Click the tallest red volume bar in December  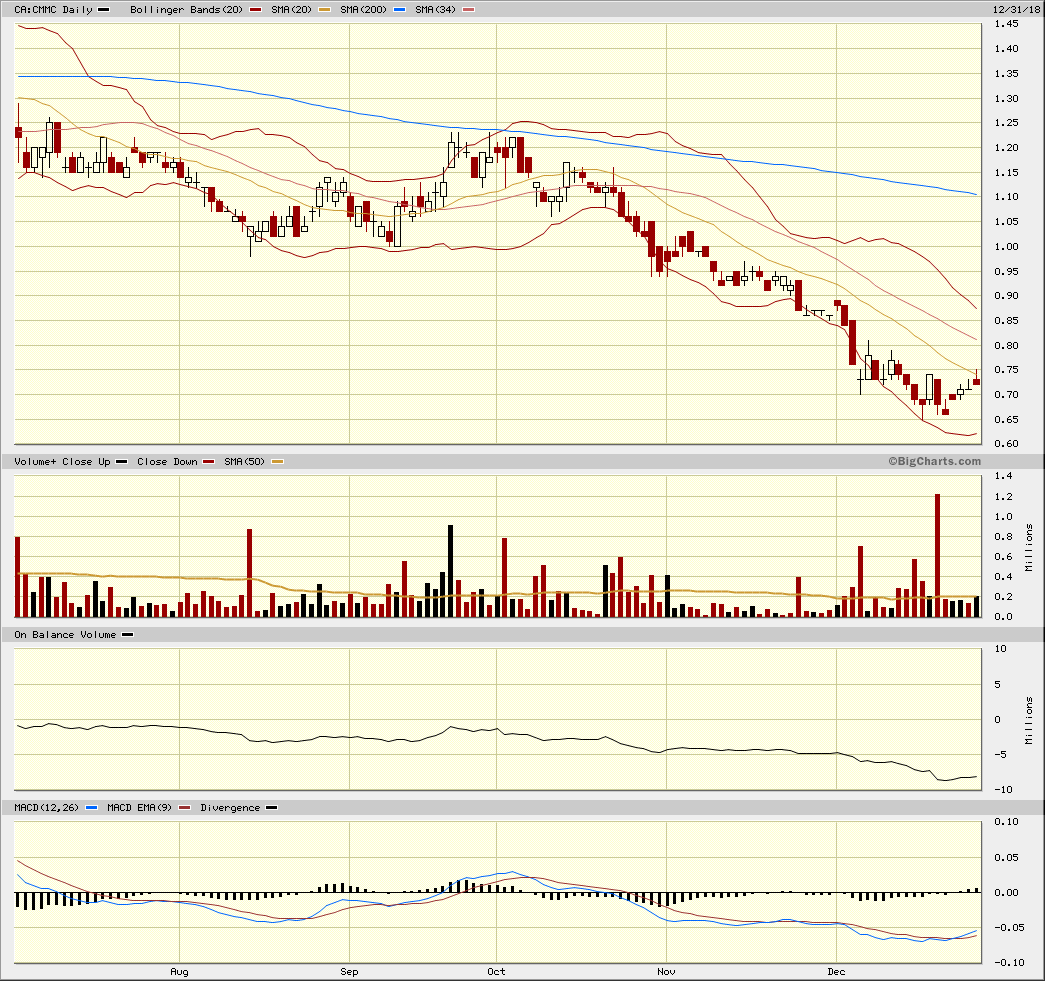[938, 555]
